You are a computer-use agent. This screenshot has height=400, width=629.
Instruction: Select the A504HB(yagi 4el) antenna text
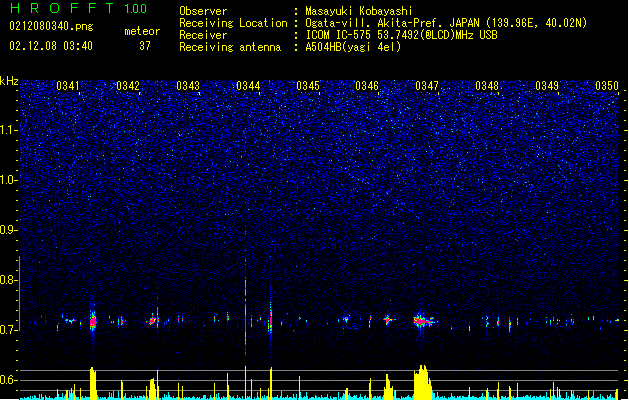click(x=353, y=47)
